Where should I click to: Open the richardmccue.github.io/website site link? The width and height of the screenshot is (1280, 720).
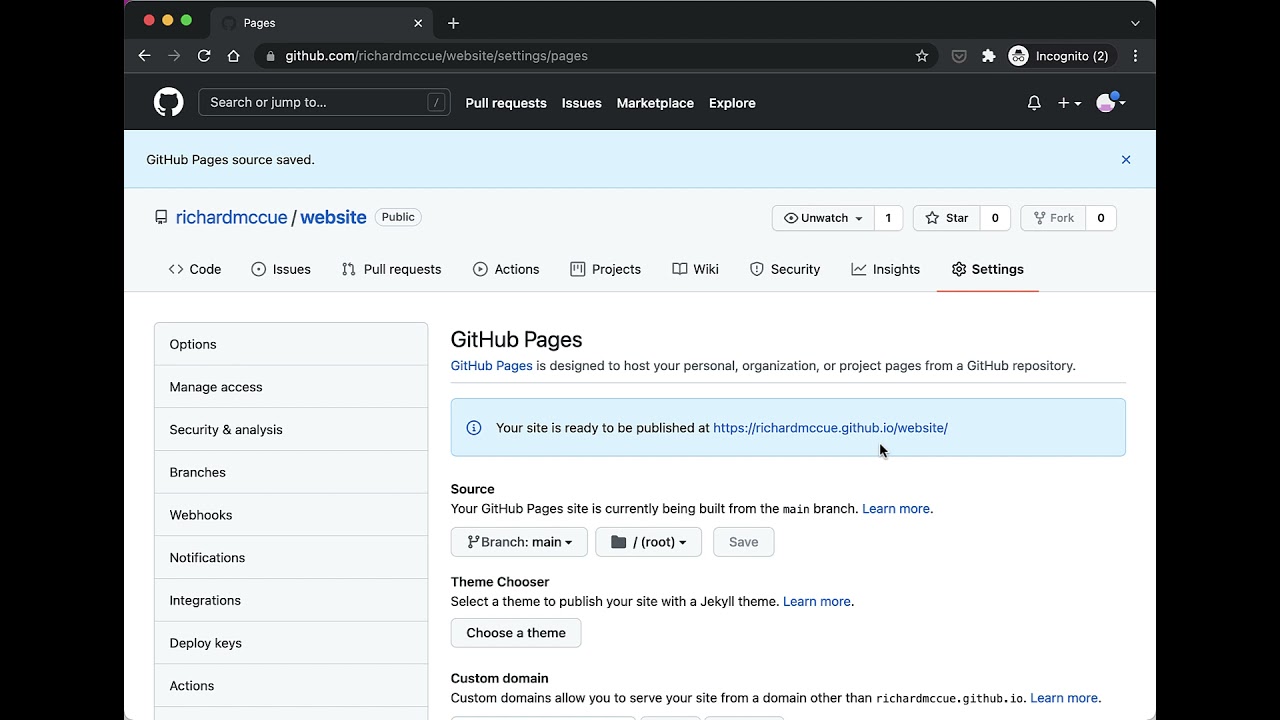point(830,428)
